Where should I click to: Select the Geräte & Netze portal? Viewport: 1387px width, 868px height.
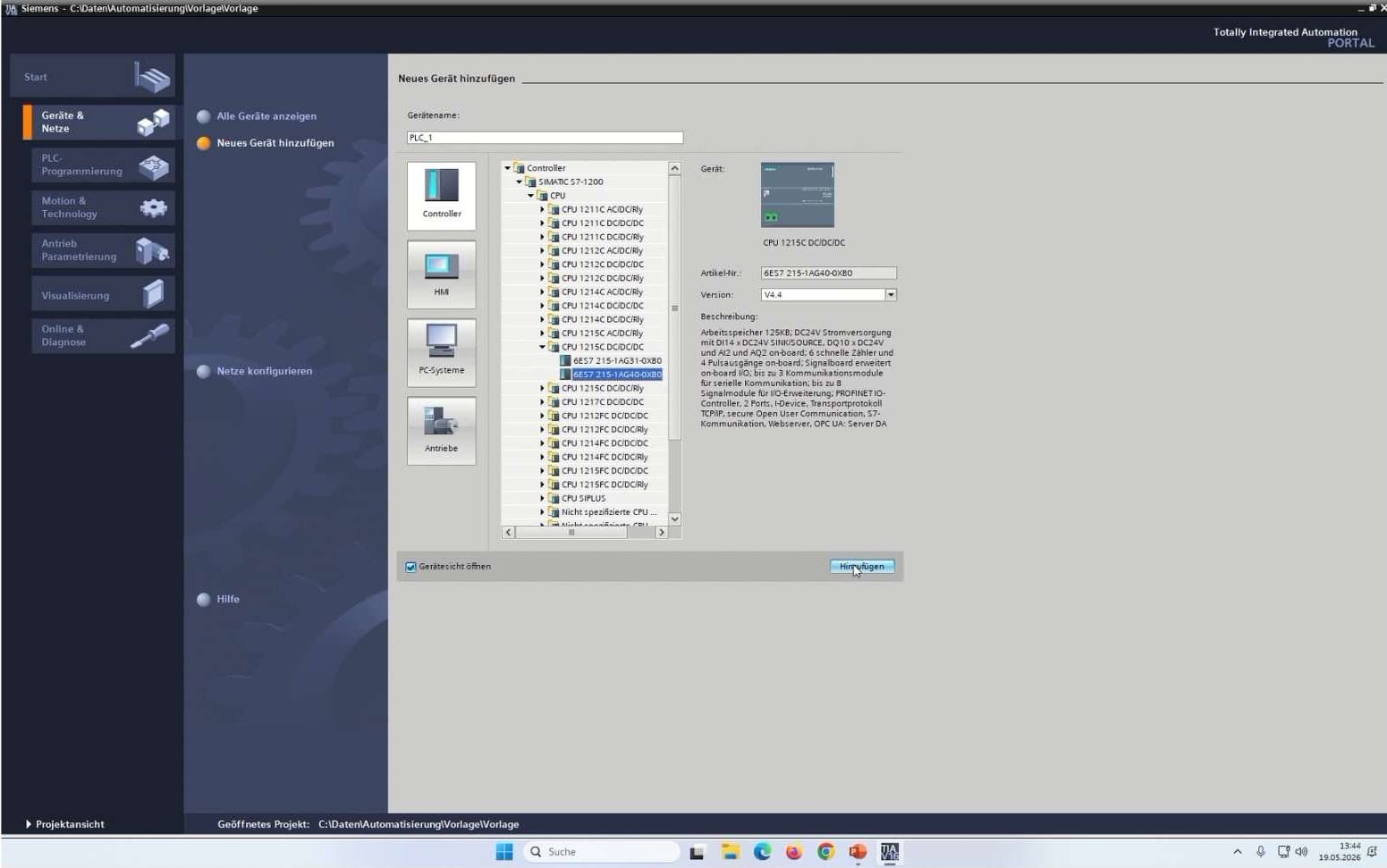coord(99,122)
